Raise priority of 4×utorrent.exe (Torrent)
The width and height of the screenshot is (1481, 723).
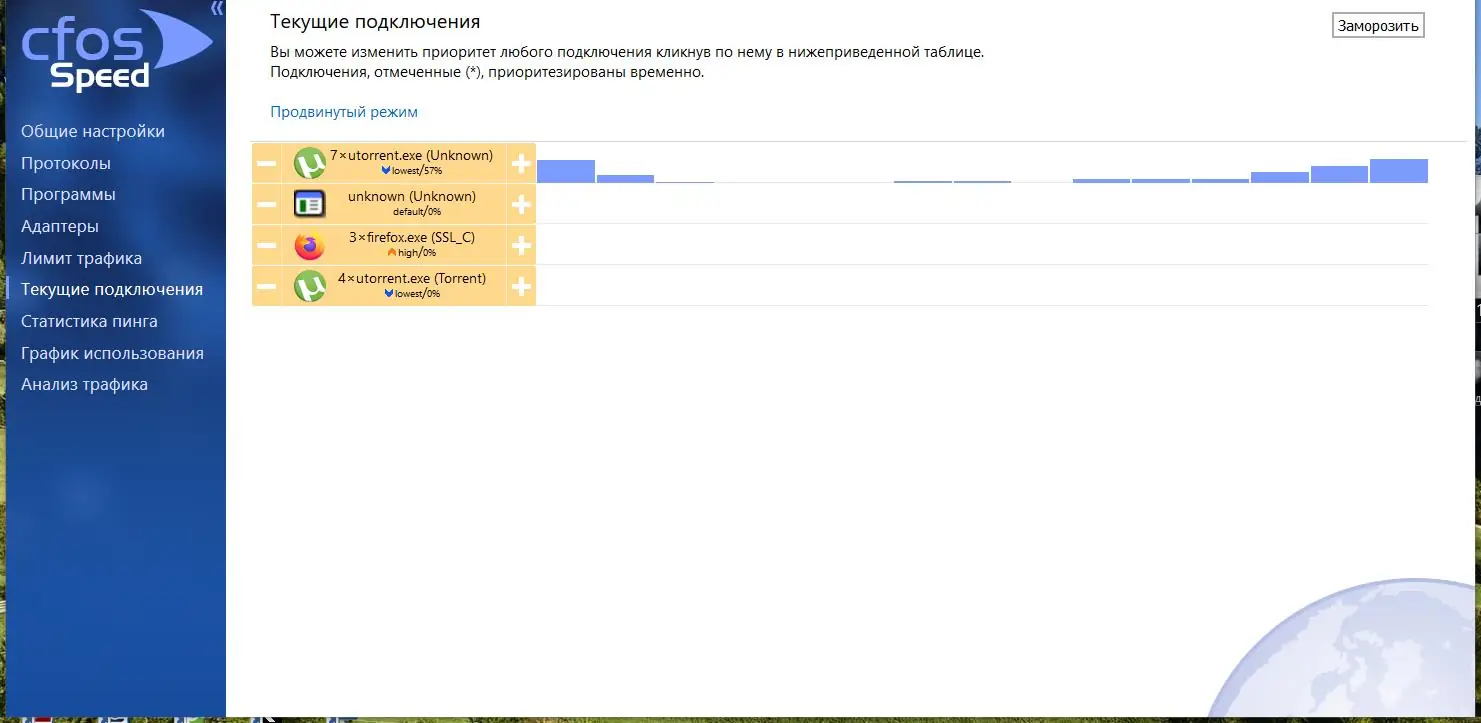pos(521,286)
